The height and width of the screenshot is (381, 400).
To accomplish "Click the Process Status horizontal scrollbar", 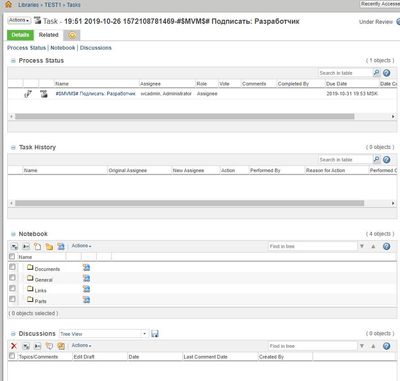I will click(185, 116).
